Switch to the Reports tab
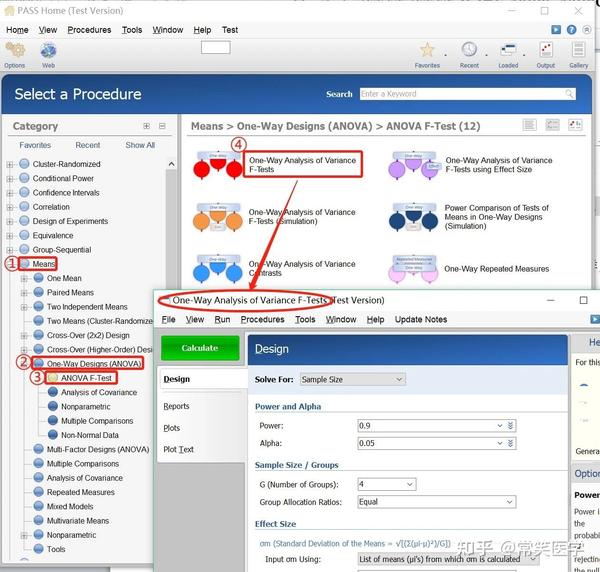 [x=176, y=406]
